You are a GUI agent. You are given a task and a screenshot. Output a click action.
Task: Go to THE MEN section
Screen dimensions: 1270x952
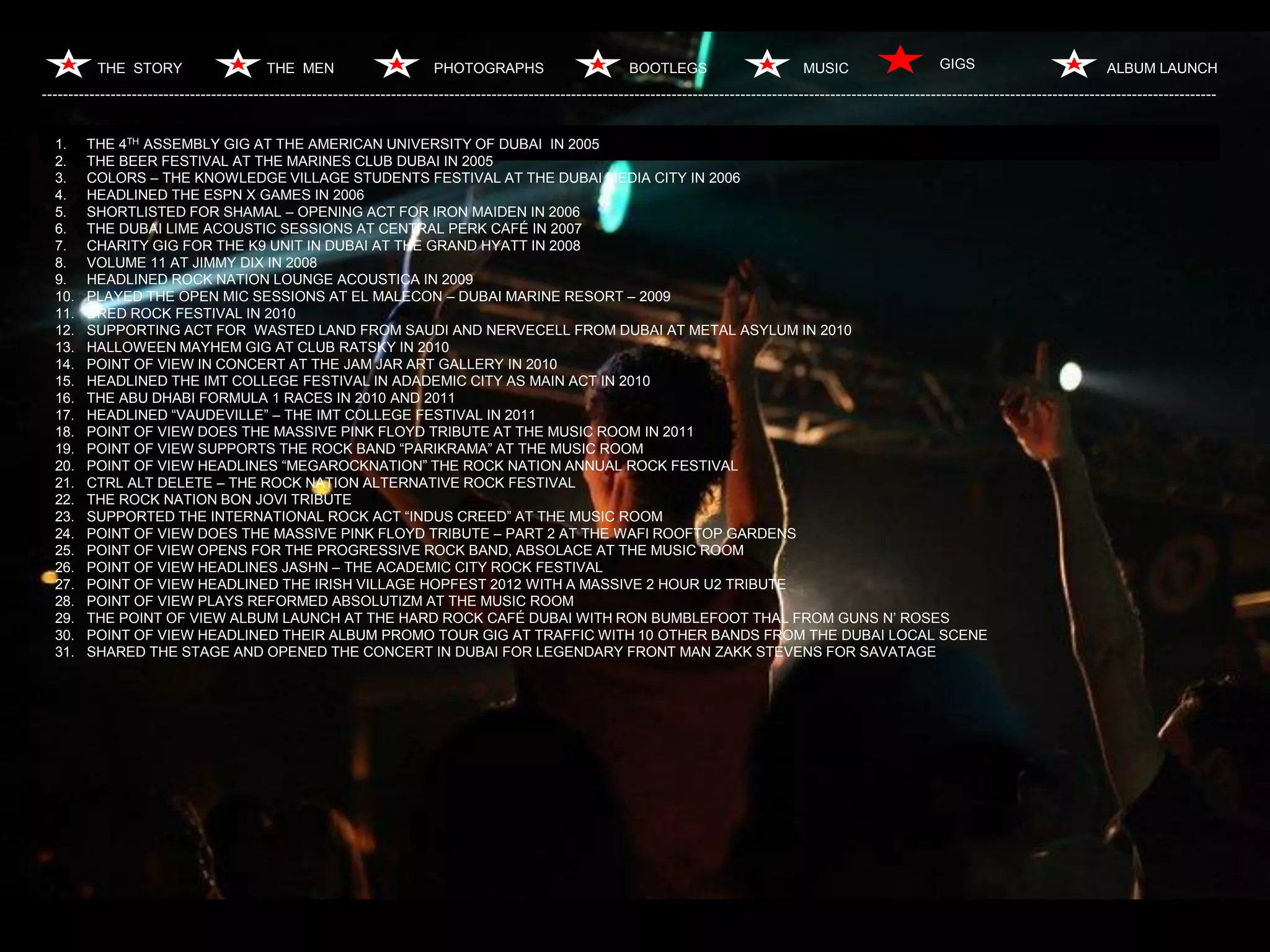(x=300, y=68)
